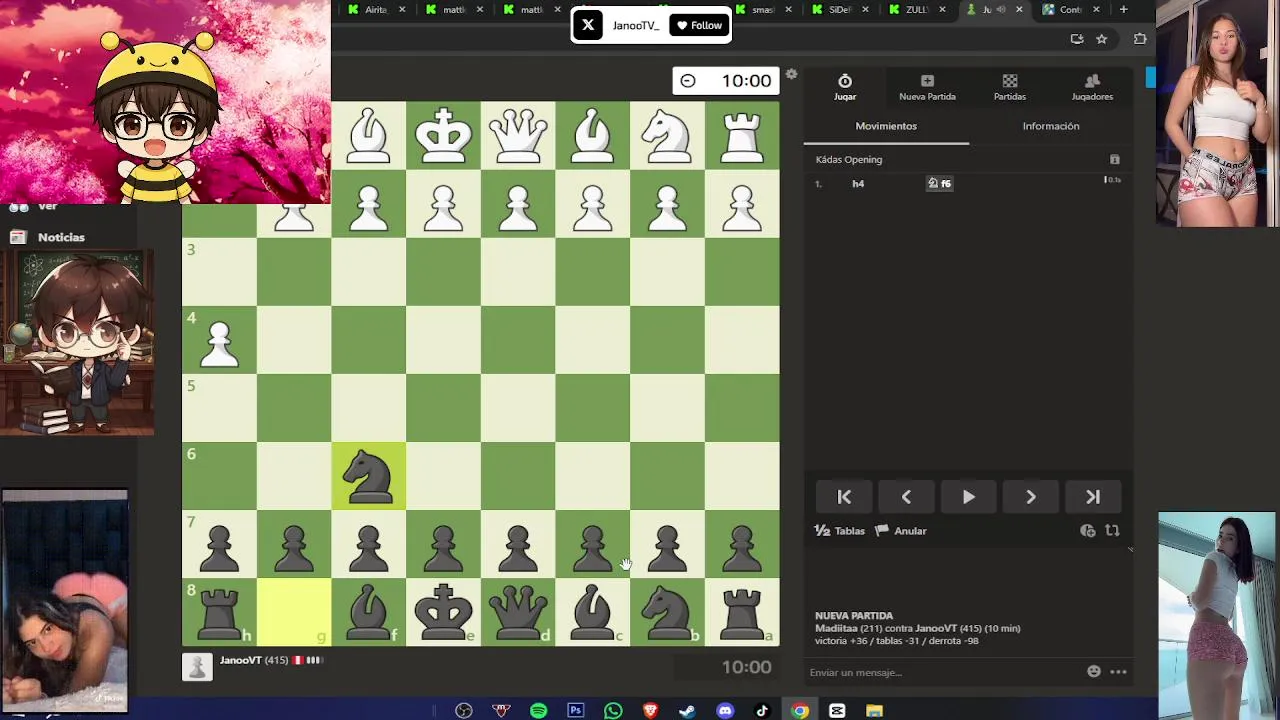Open File Explorer from the taskbar
This screenshot has height=720, width=1280.
pyautogui.click(x=875, y=711)
